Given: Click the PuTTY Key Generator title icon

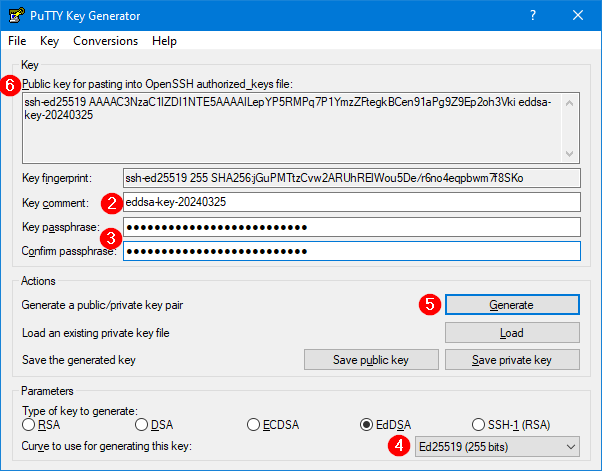Looking at the screenshot, I should click(x=15, y=16).
